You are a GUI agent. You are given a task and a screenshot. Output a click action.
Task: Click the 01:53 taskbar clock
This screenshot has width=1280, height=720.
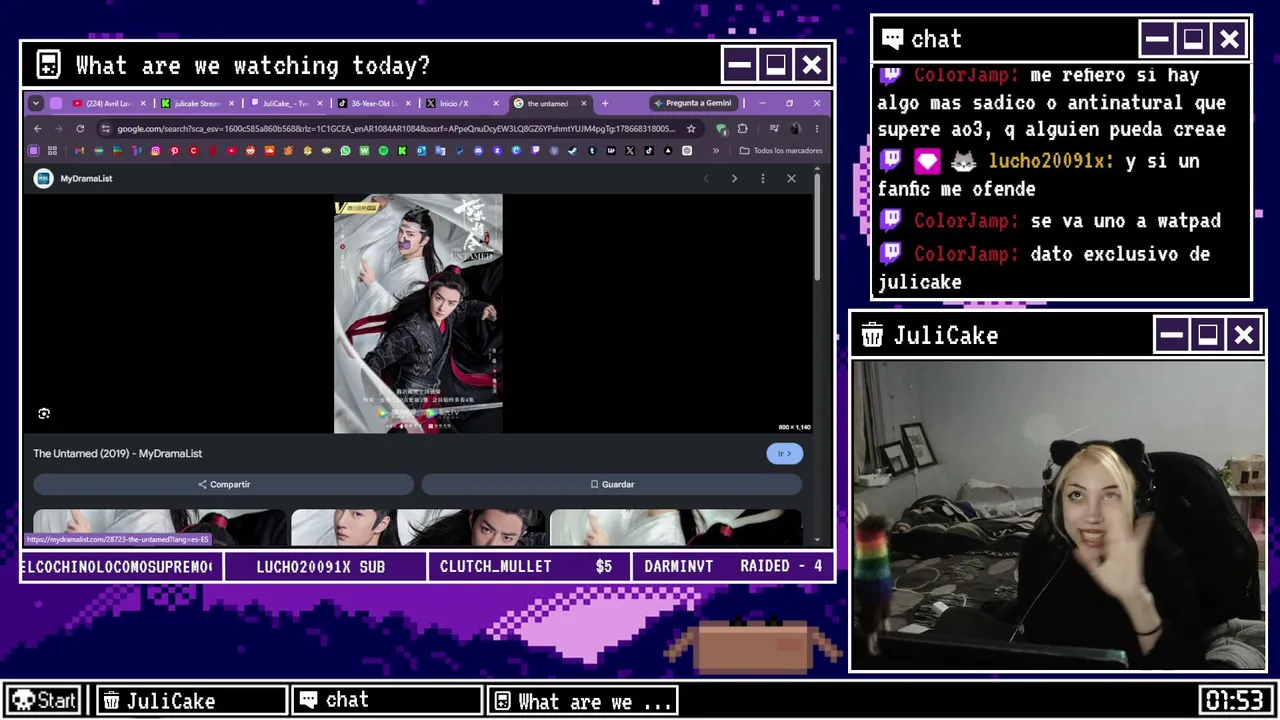[1234, 701]
